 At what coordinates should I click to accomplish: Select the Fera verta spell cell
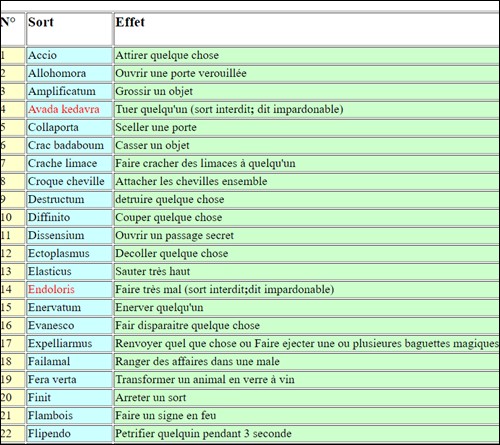point(69,379)
